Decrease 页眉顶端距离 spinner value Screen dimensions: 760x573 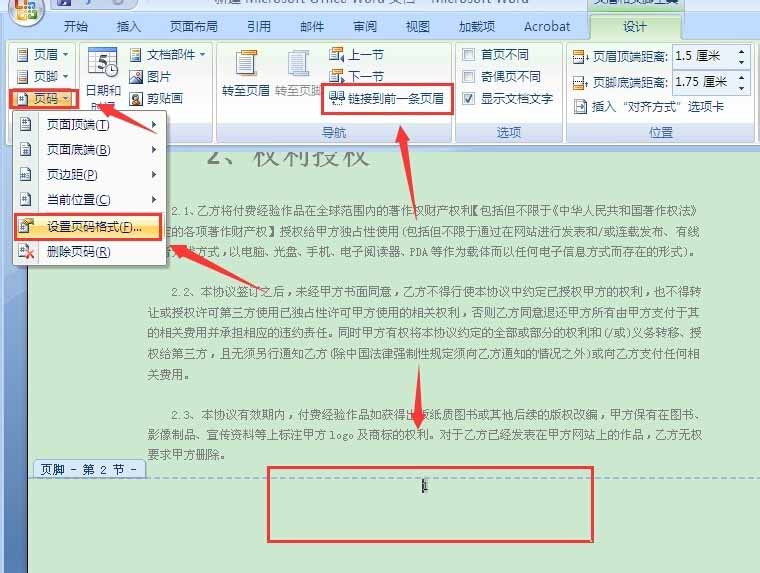pyautogui.click(x=742, y=62)
